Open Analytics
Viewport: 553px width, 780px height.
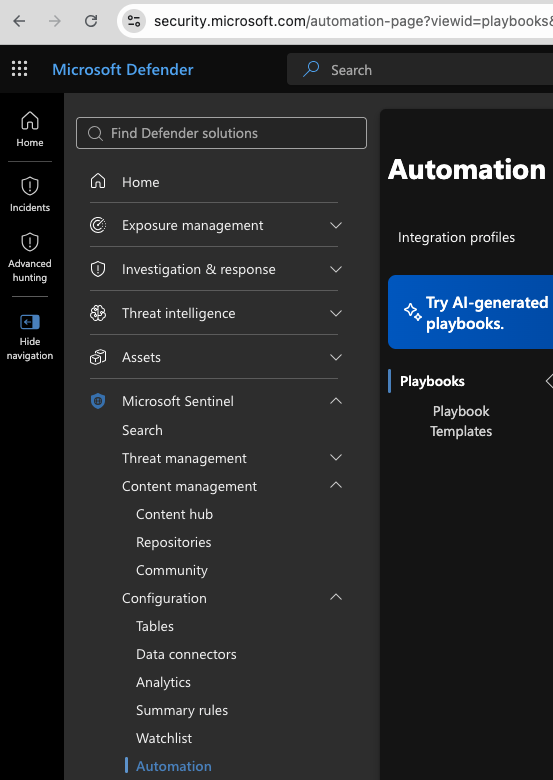[163, 682]
